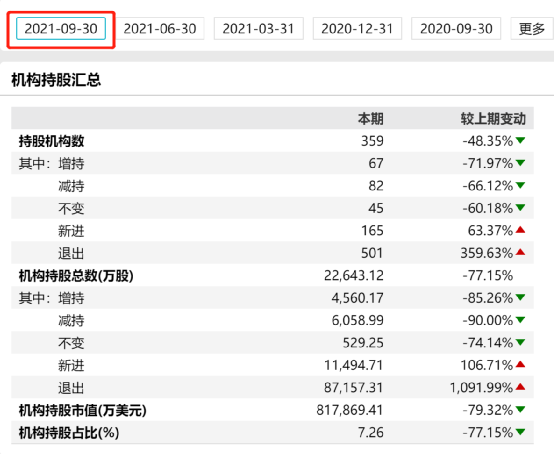Select the 持股机构数 row label
Viewport: 554px width, 454px height.
(x=52, y=141)
